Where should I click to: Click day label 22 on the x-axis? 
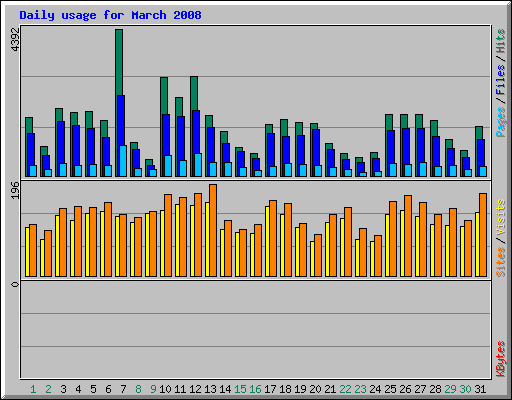[x=345, y=389]
